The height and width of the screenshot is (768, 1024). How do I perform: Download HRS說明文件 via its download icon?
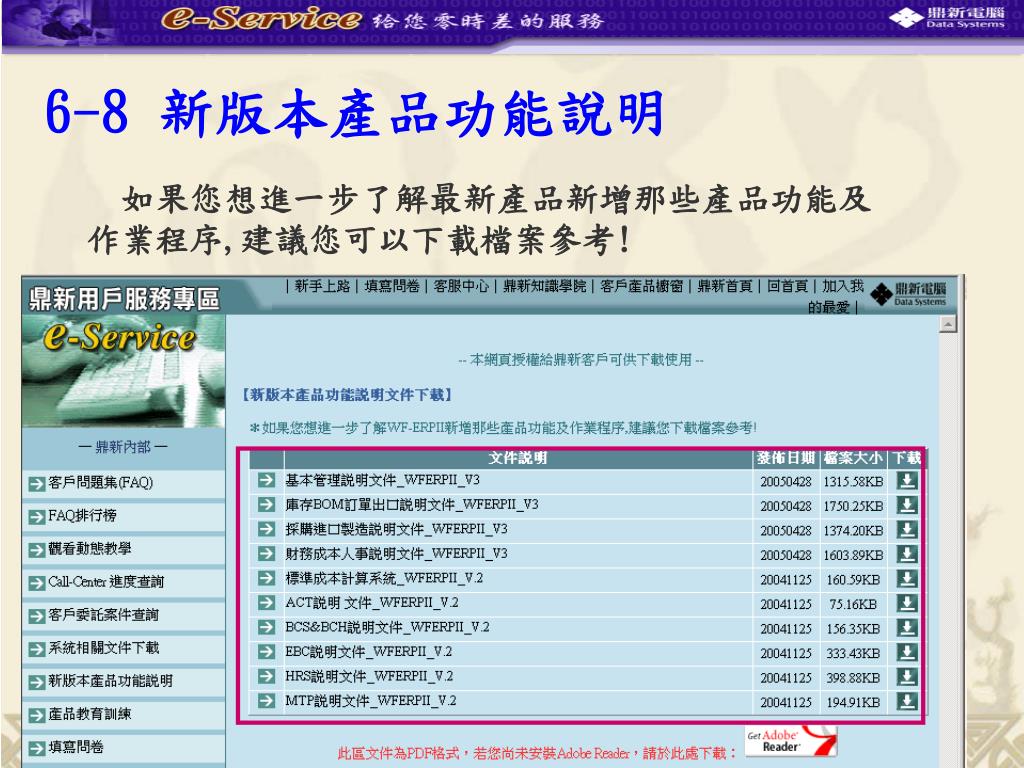point(907,677)
